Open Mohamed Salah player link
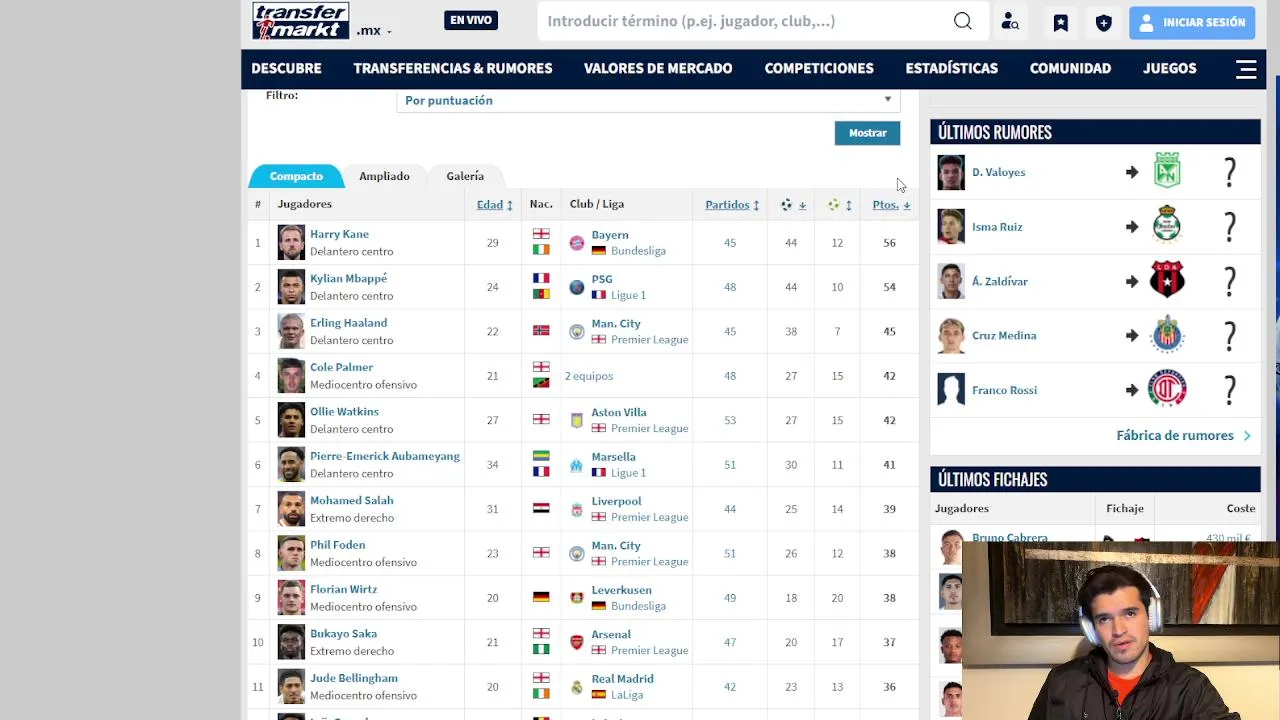The image size is (1280, 720). tap(351, 500)
